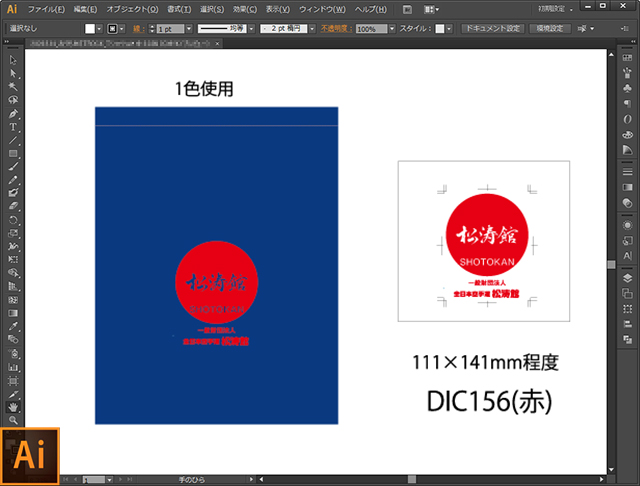This screenshot has height=486, width=640.
Task: Select the Eyedropper tool
Action: click(13, 326)
